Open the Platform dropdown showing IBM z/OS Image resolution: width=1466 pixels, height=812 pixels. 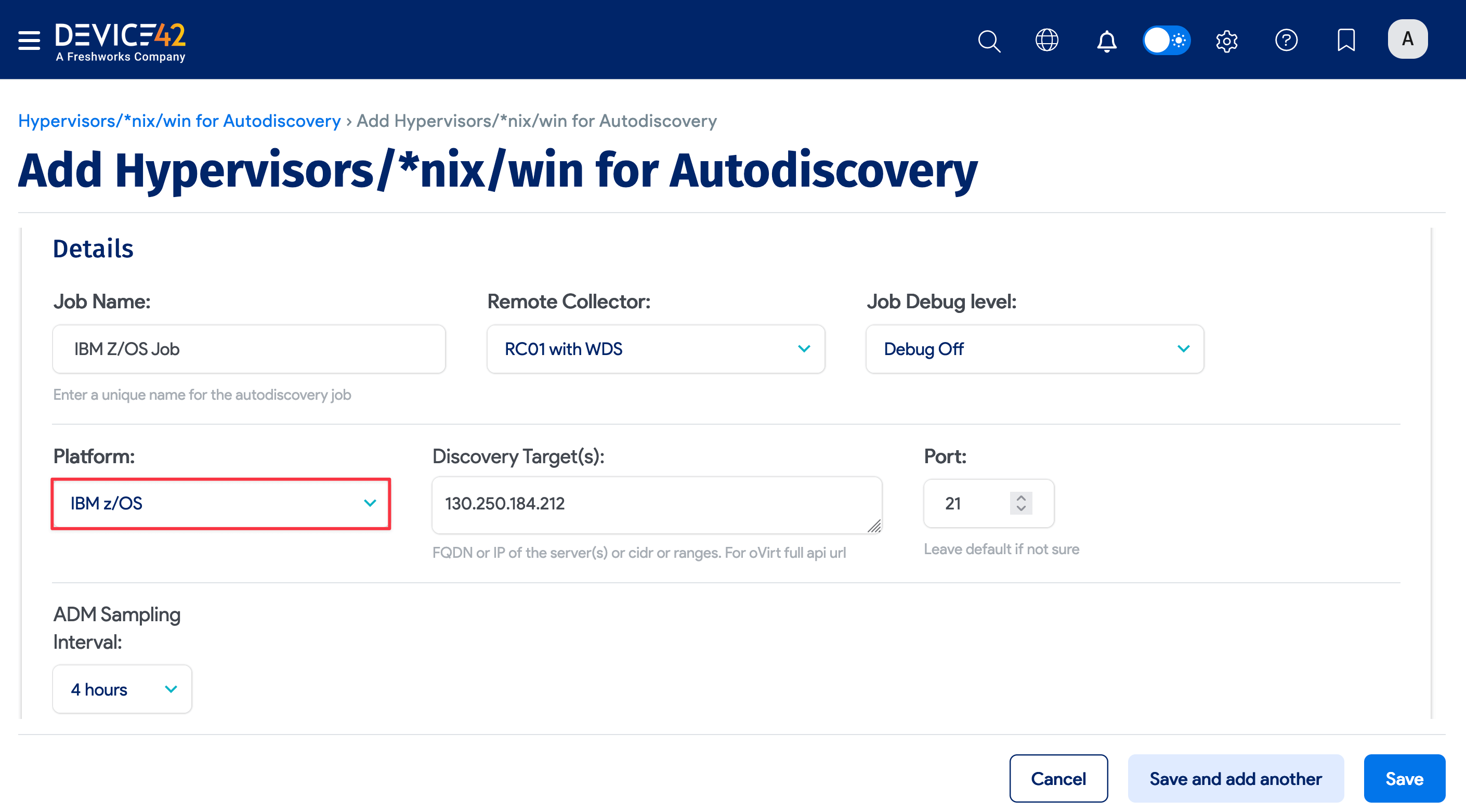coord(221,504)
